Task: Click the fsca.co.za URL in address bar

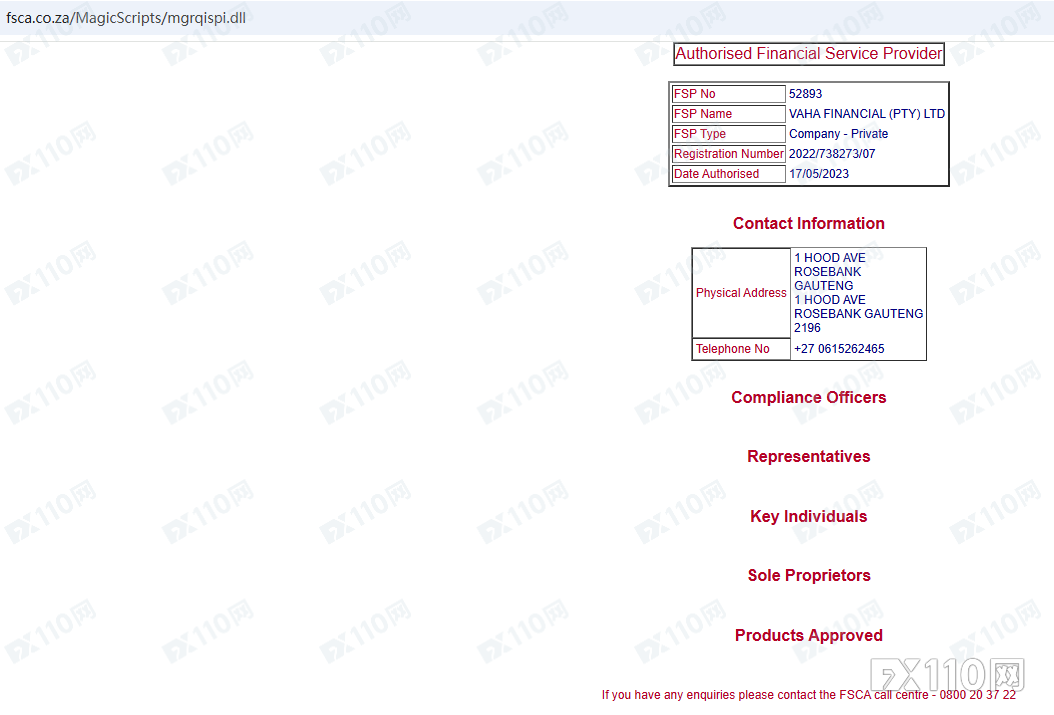Action: point(126,19)
